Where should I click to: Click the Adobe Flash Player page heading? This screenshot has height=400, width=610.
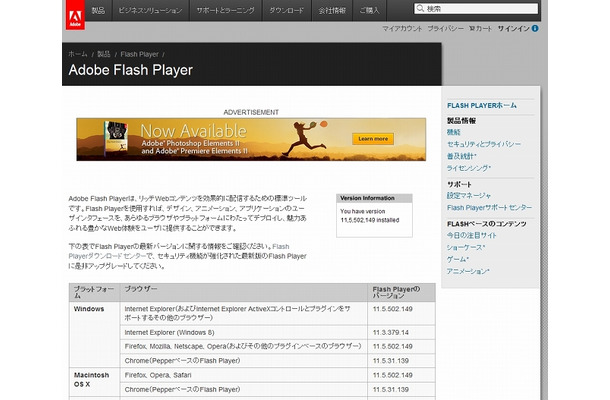point(131,70)
